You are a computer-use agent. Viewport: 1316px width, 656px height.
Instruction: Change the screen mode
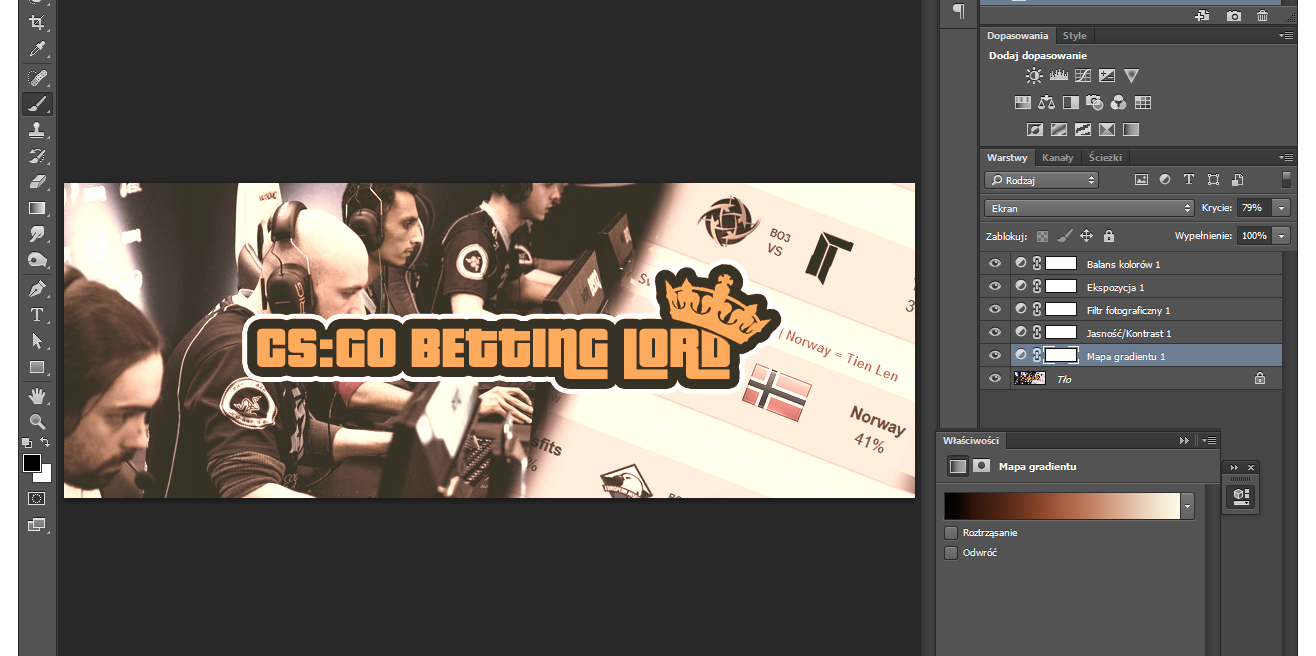(x=37, y=524)
